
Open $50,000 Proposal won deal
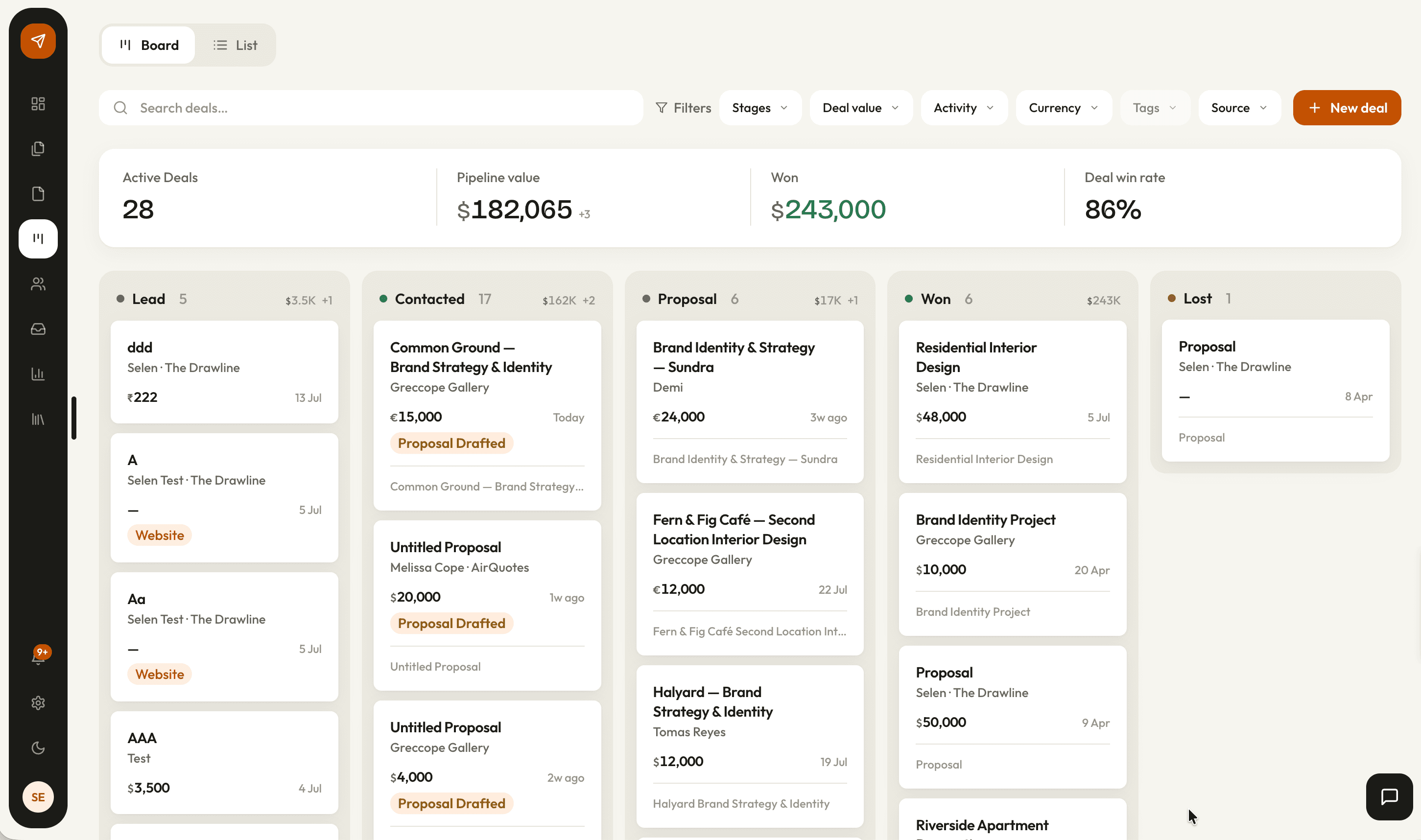point(1012,717)
